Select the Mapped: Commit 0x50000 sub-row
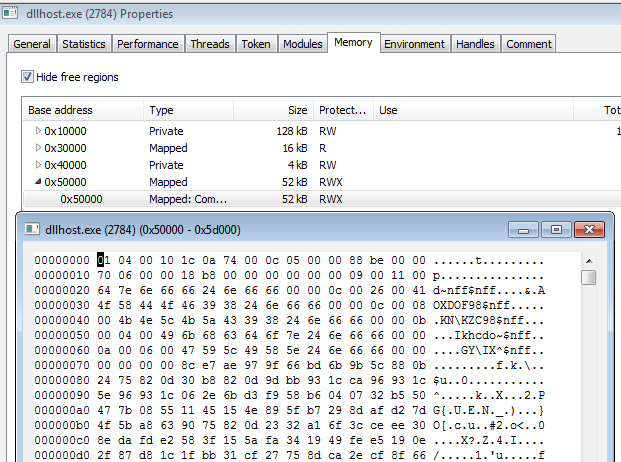 pyautogui.click(x=180, y=199)
